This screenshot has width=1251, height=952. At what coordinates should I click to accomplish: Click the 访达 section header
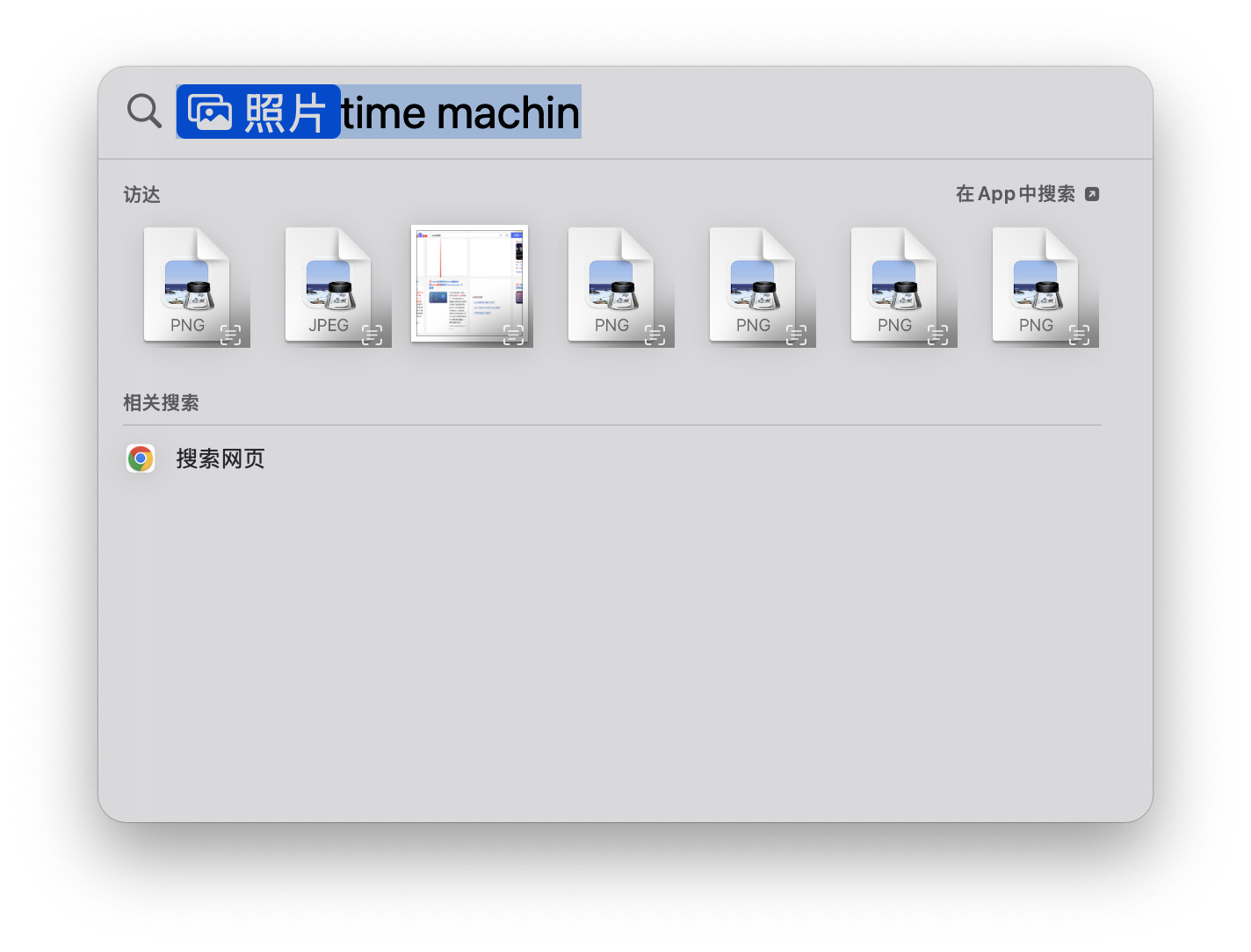tap(141, 194)
